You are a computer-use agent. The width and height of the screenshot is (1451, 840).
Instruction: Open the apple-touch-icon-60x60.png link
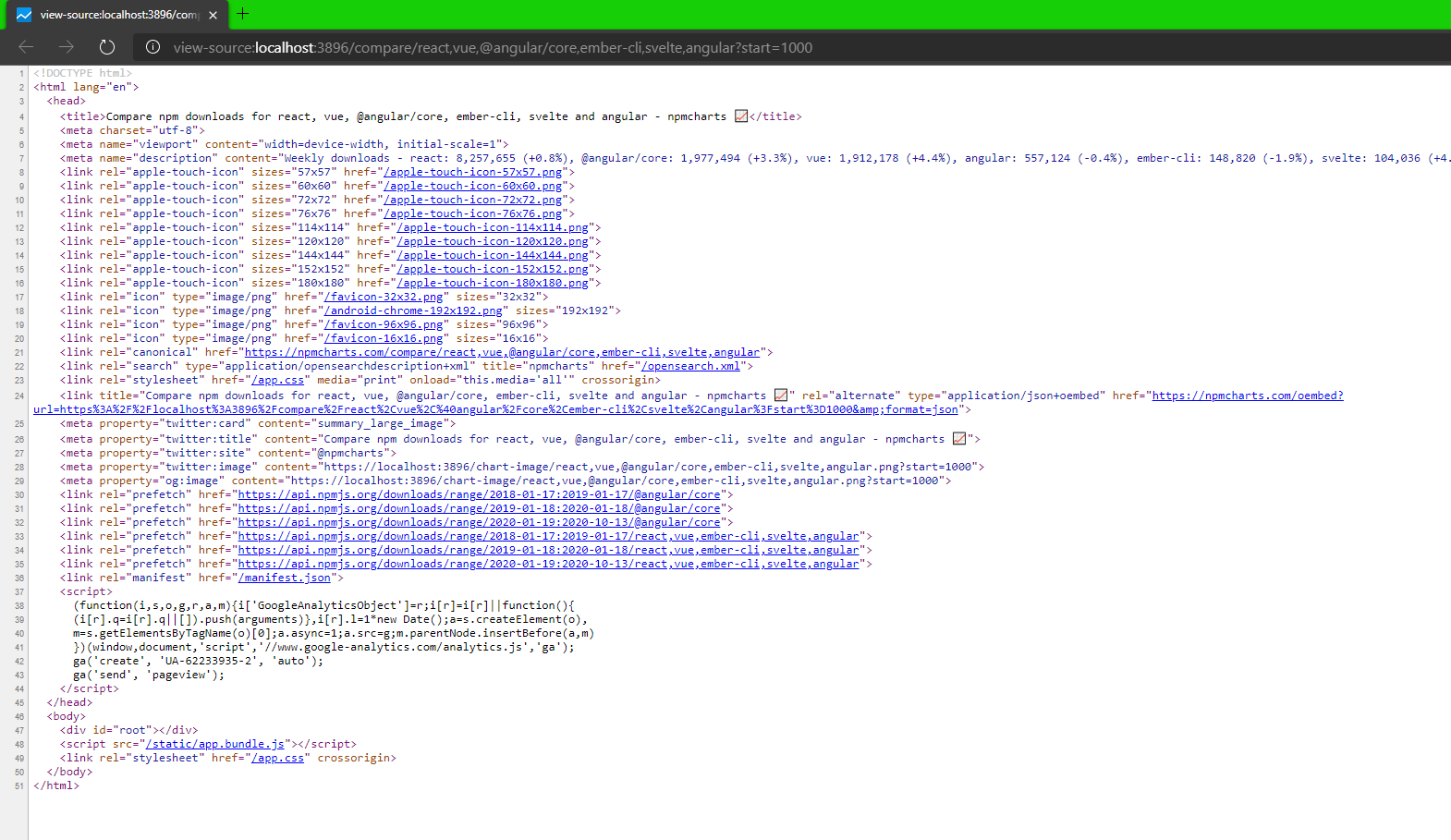coord(473,186)
